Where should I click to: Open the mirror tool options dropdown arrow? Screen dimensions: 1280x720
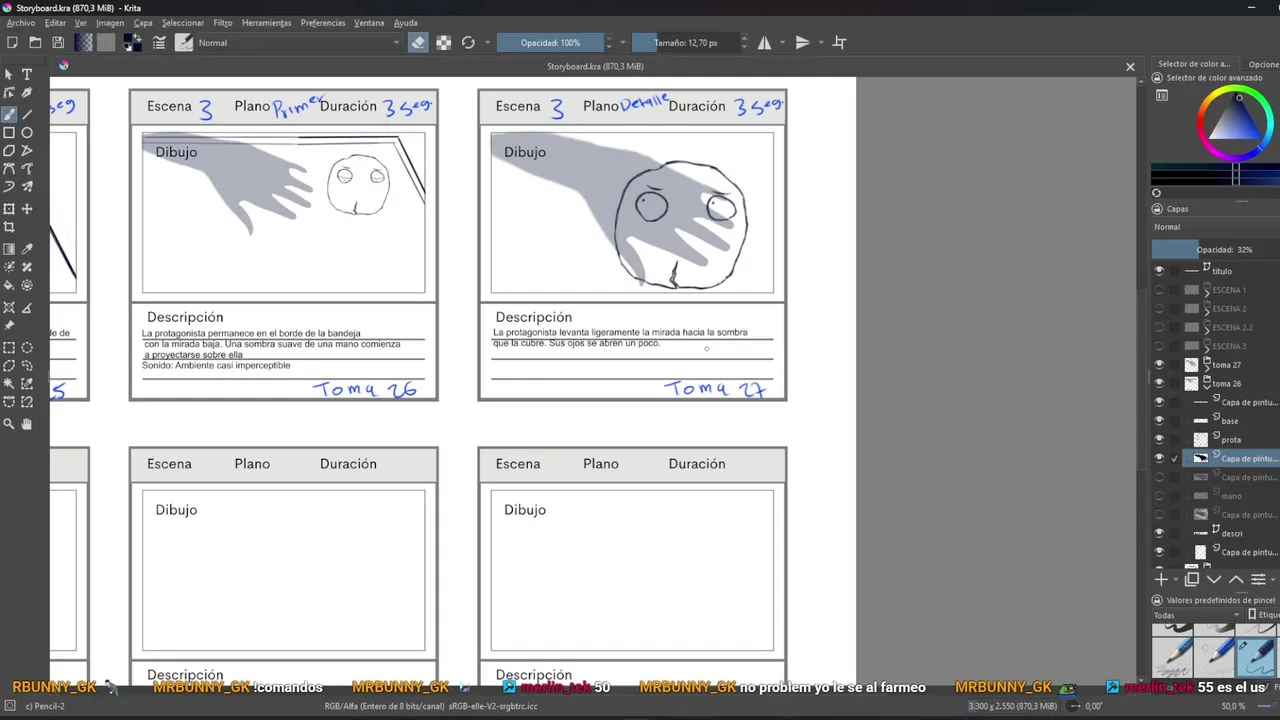[x=782, y=42]
